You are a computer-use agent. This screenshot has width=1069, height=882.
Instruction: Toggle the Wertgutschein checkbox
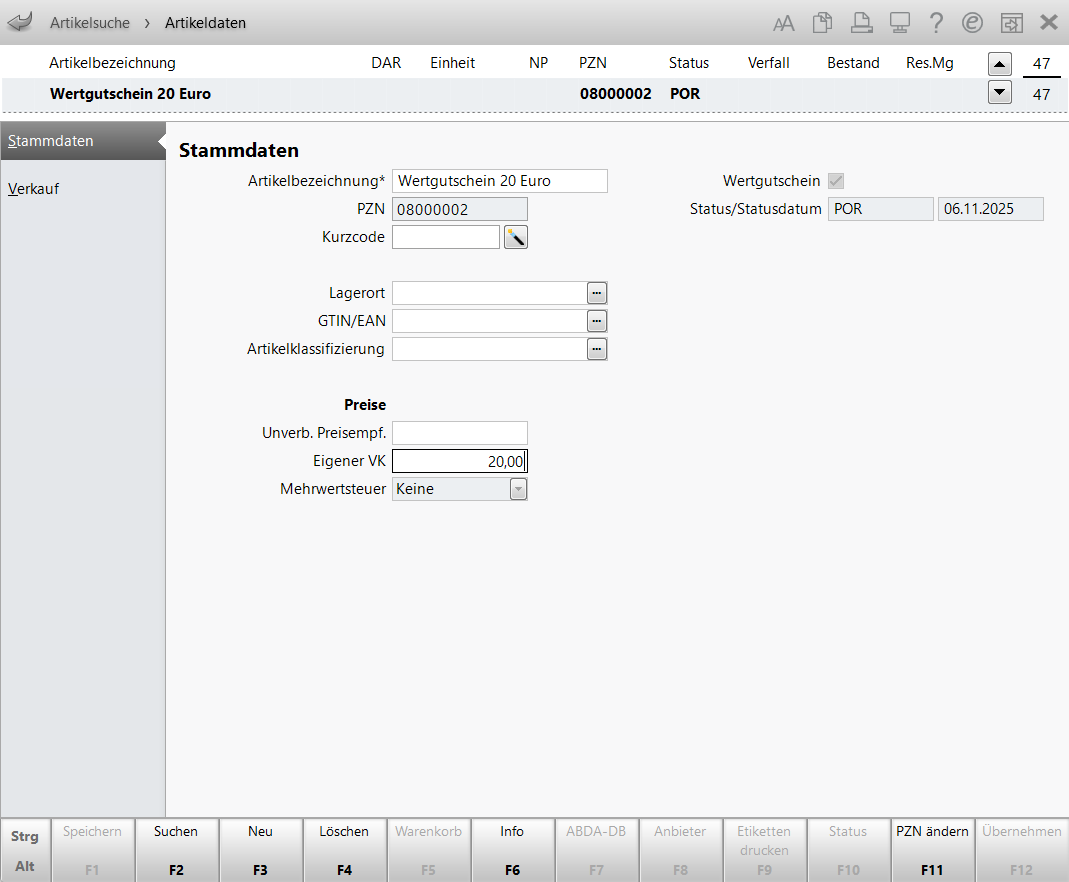pyautogui.click(x=836, y=181)
